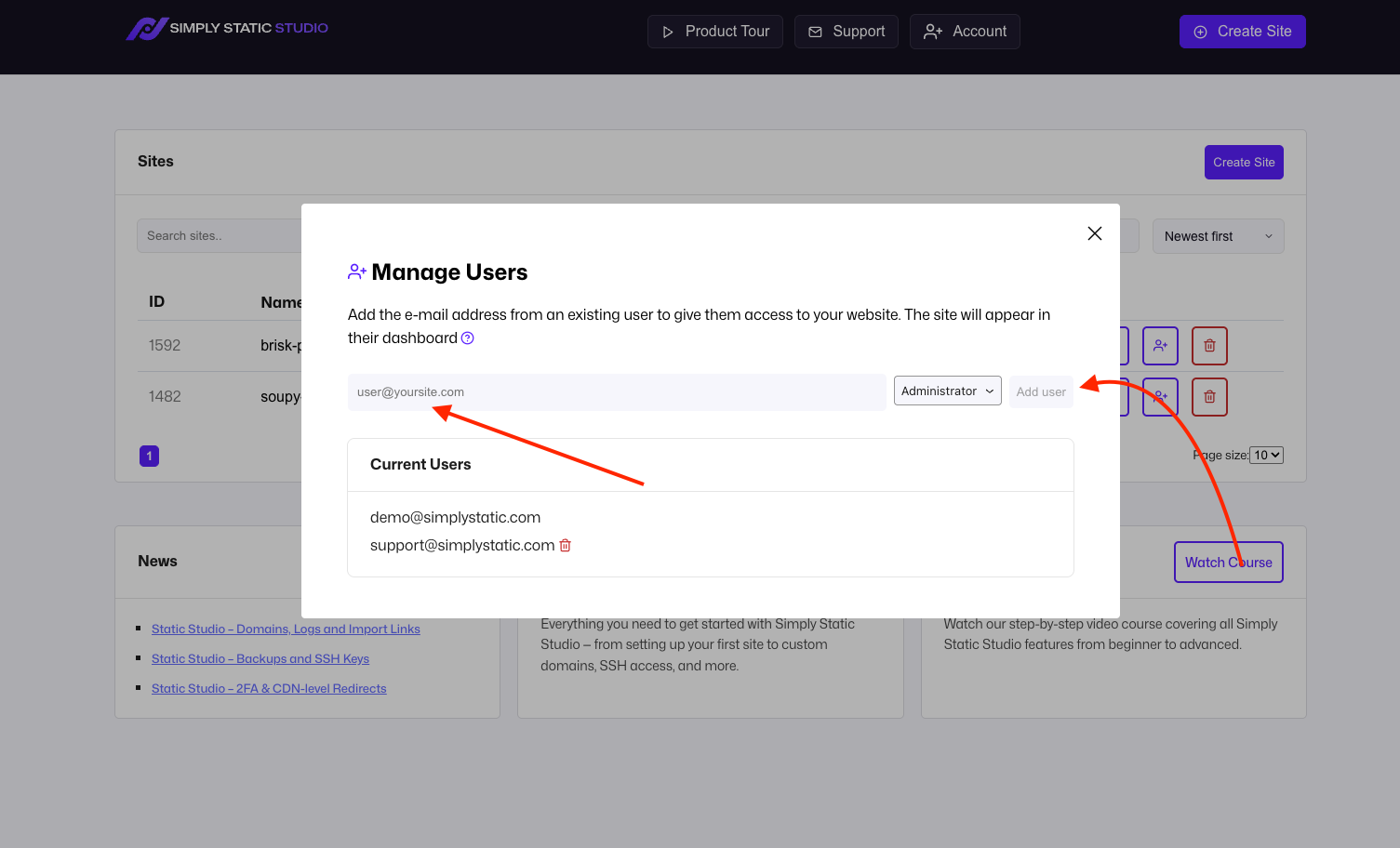Click the Manage Users heading icon
The image size is (1400, 848).
click(357, 272)
